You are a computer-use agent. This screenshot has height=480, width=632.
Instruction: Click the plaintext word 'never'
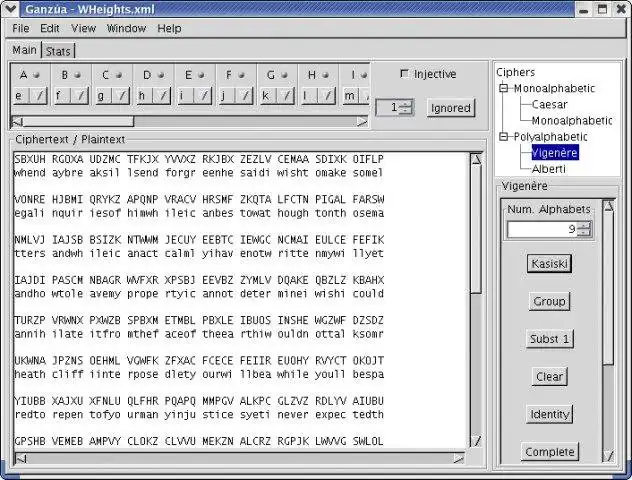[x=293, y=415]
